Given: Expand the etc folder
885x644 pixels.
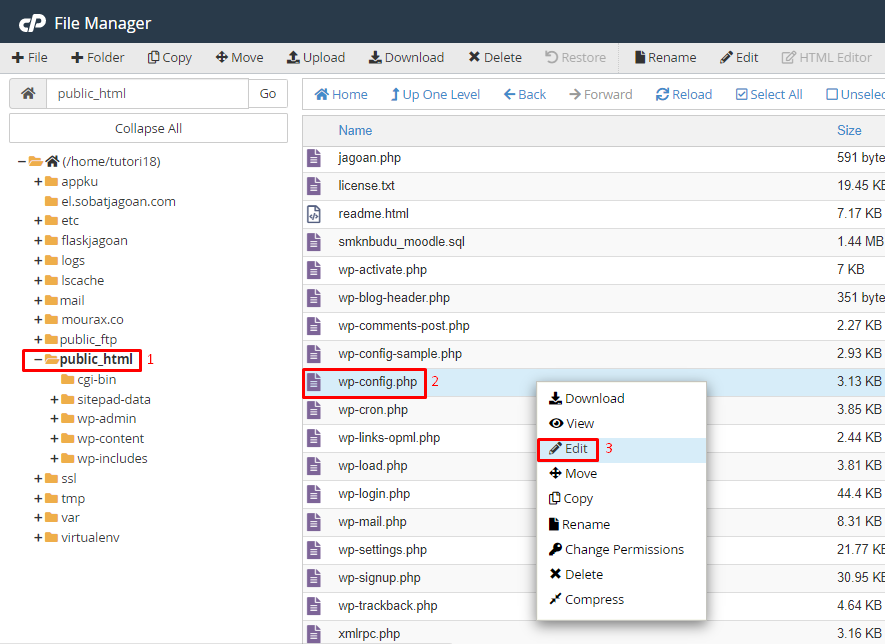Looking at the screenshot, I should coord(38,221).
